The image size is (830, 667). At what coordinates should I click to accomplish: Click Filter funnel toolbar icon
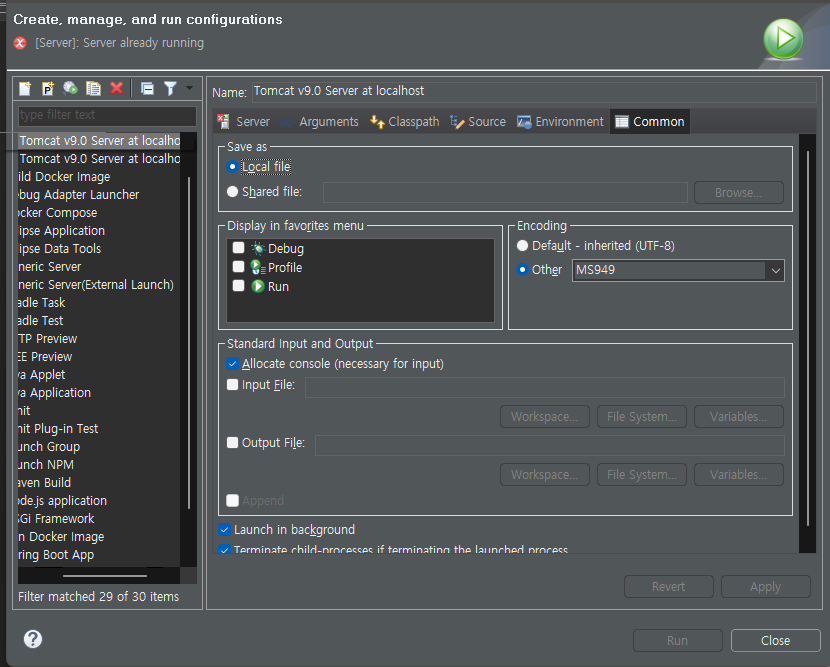pos(170,88)
